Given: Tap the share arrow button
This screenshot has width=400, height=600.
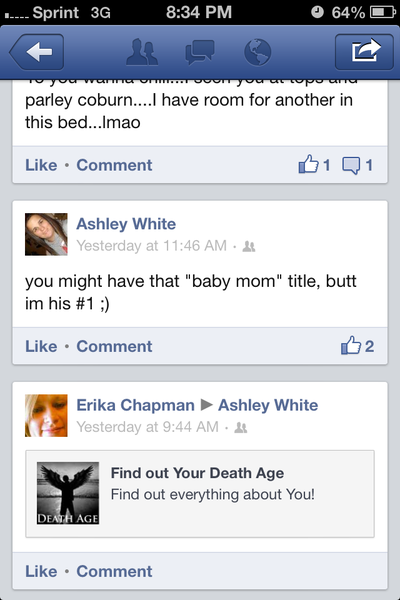Looking at the screenshot, I should click(364, 52).
